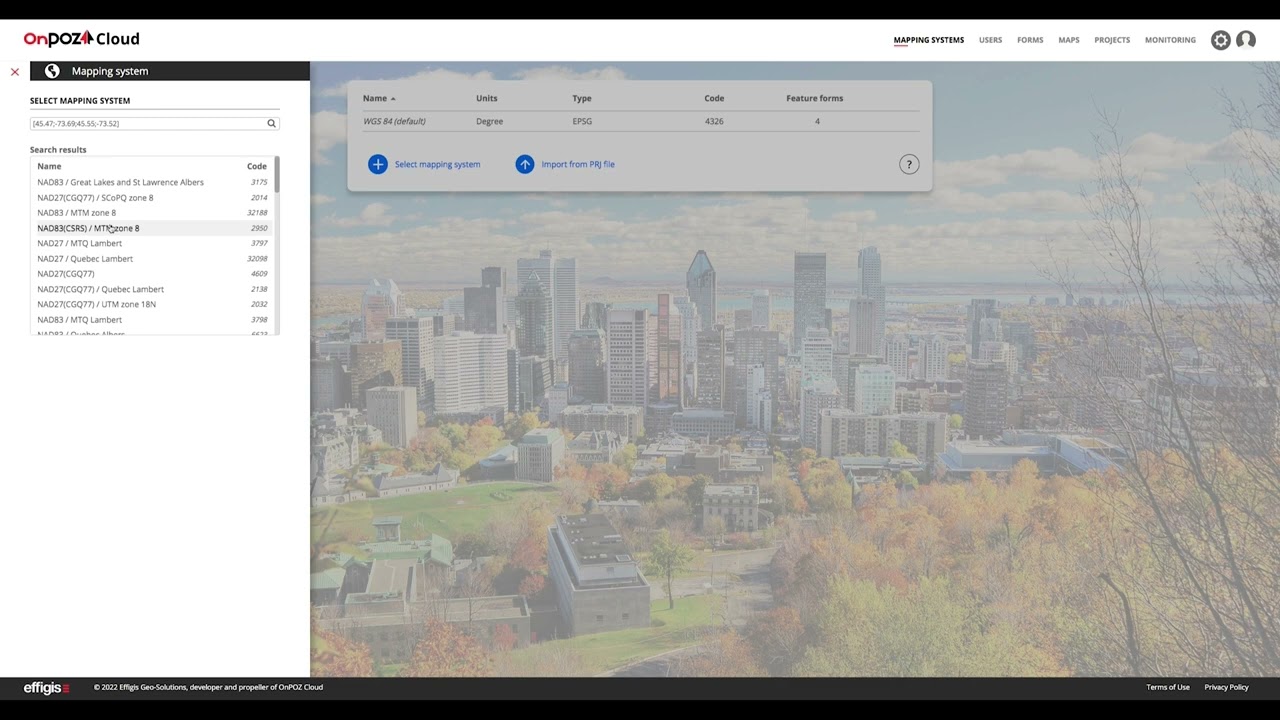Image resolution: width=1280 pixels, height=720 pixels.
Task: Close the Mapping system panel with the X
Action: (x=15, y=72)
